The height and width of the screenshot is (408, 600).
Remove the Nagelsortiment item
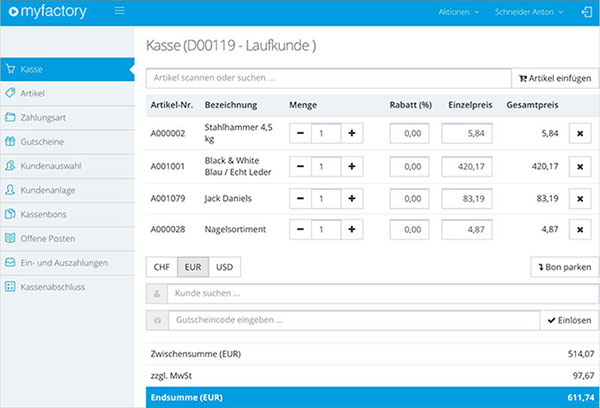pos(580,230)
